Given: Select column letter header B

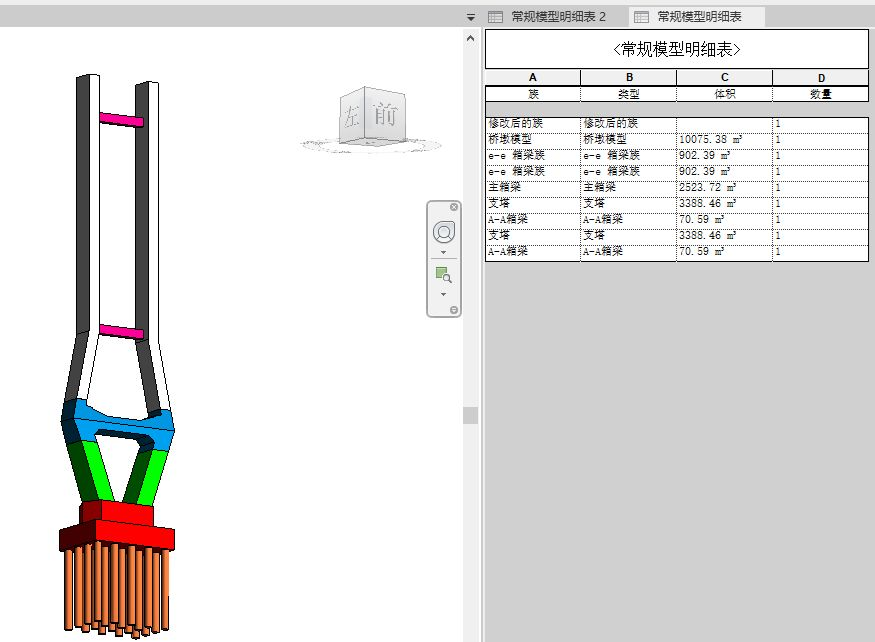Looking at the screenshot, I should (x=629, y=78).
